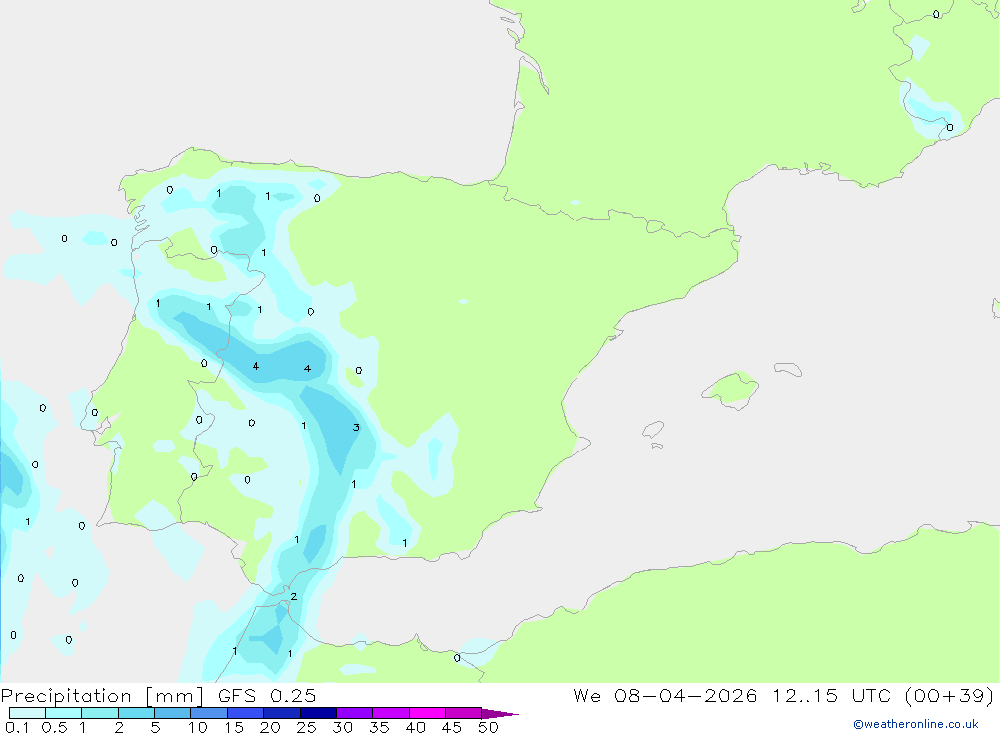Select the 0.5–1 mm legend color box

tap(64, 713)
